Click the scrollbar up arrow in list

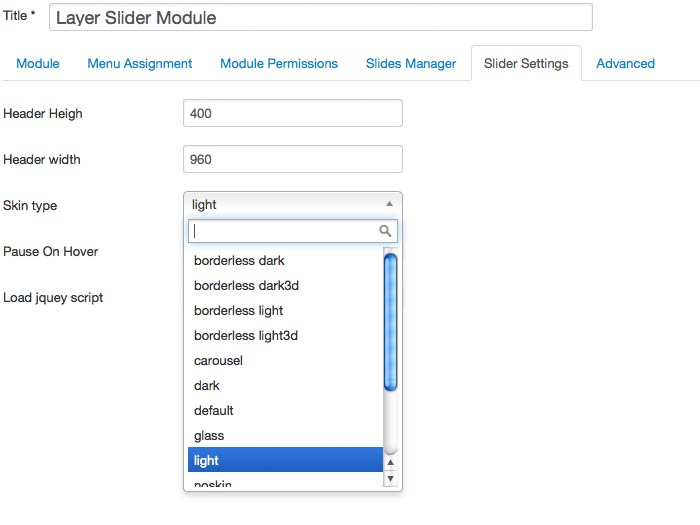tap(391, 464)
